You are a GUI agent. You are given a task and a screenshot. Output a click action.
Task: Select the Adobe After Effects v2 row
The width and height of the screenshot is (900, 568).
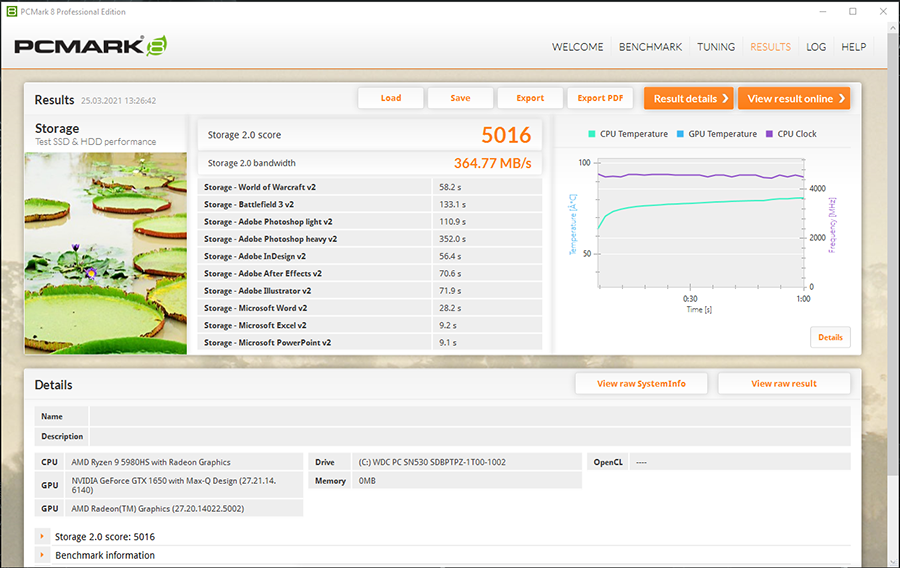(x=370, y=273)
